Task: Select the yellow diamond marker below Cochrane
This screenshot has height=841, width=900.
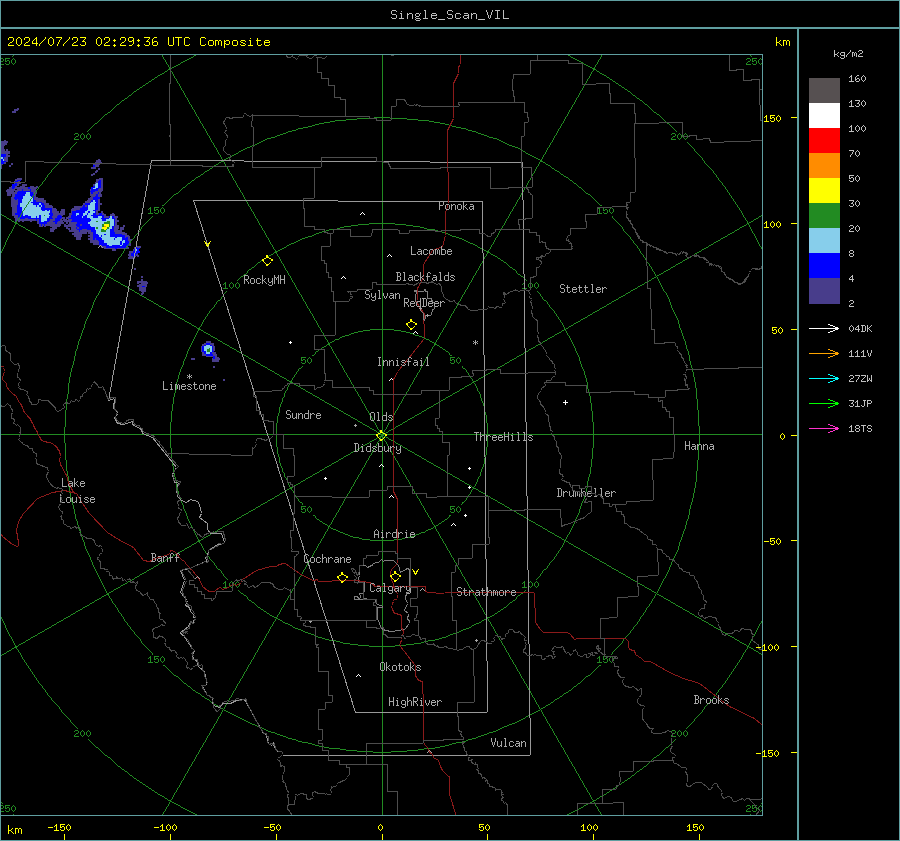Action: [342, 577]
